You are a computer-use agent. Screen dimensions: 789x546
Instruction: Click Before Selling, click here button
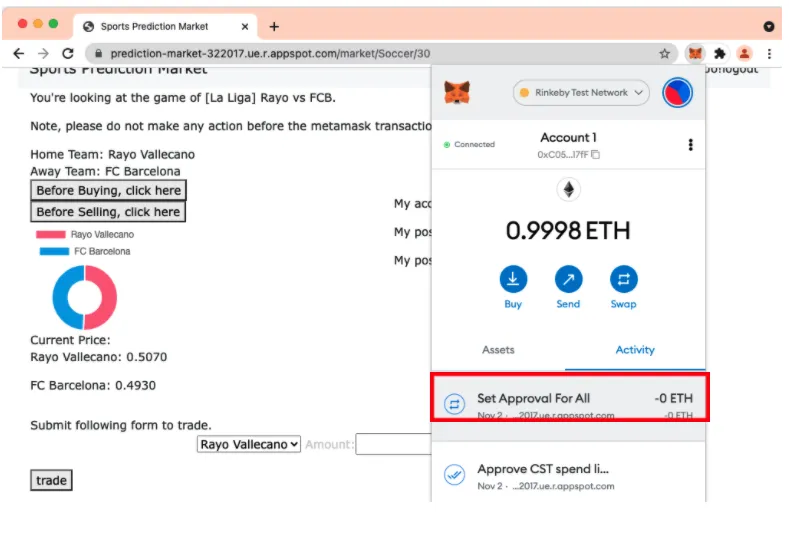coord(108,212)
